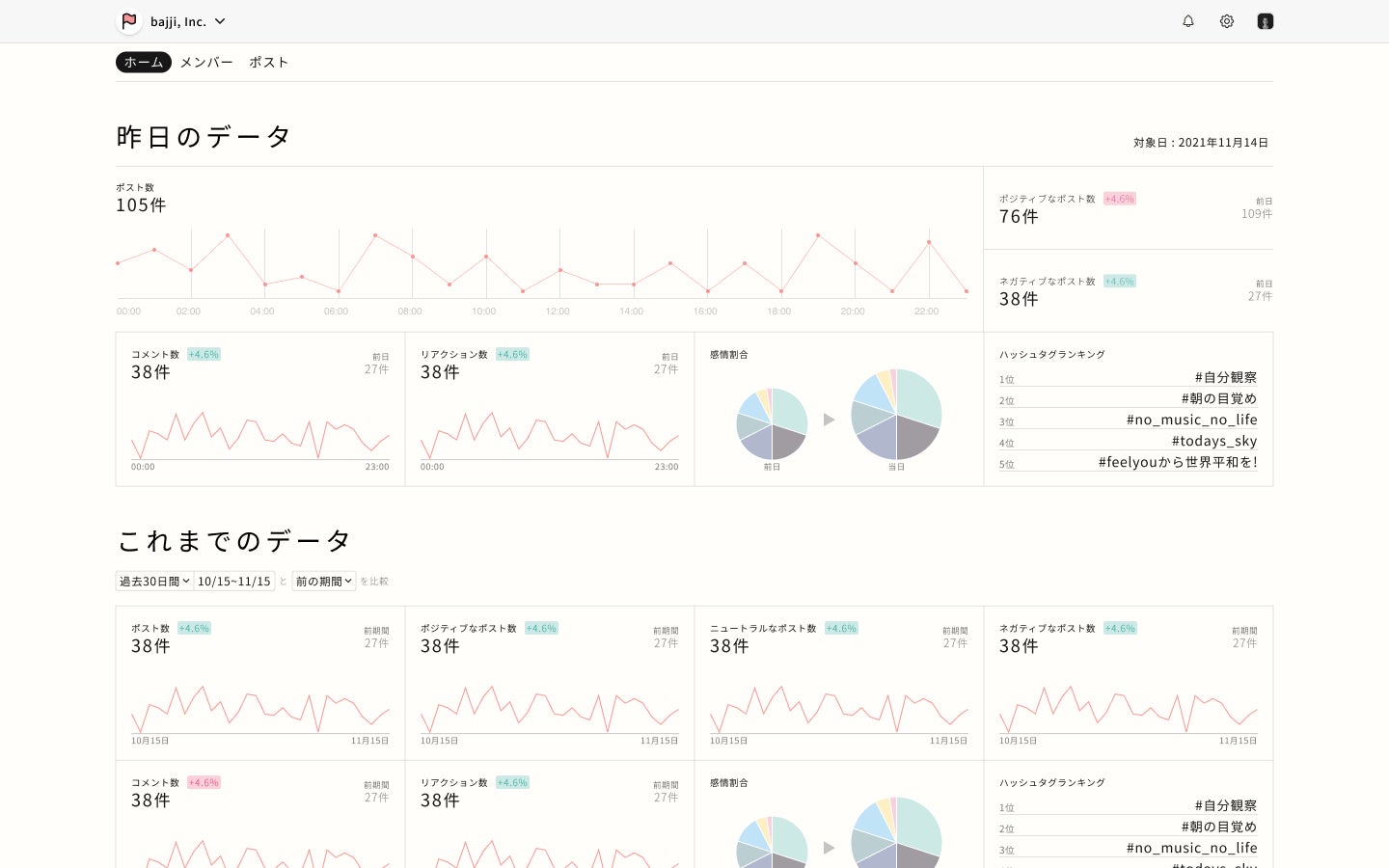This screenshot has width=1389, height=868.
Task: Click the play arrow between lower pie charts
Action: coord(829,848)
